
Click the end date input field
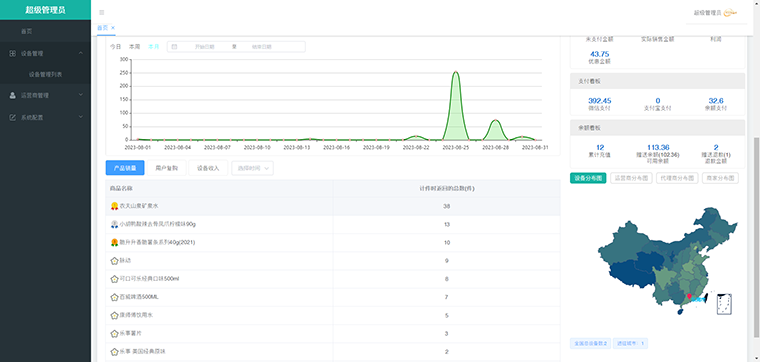[x=262, y=47]
